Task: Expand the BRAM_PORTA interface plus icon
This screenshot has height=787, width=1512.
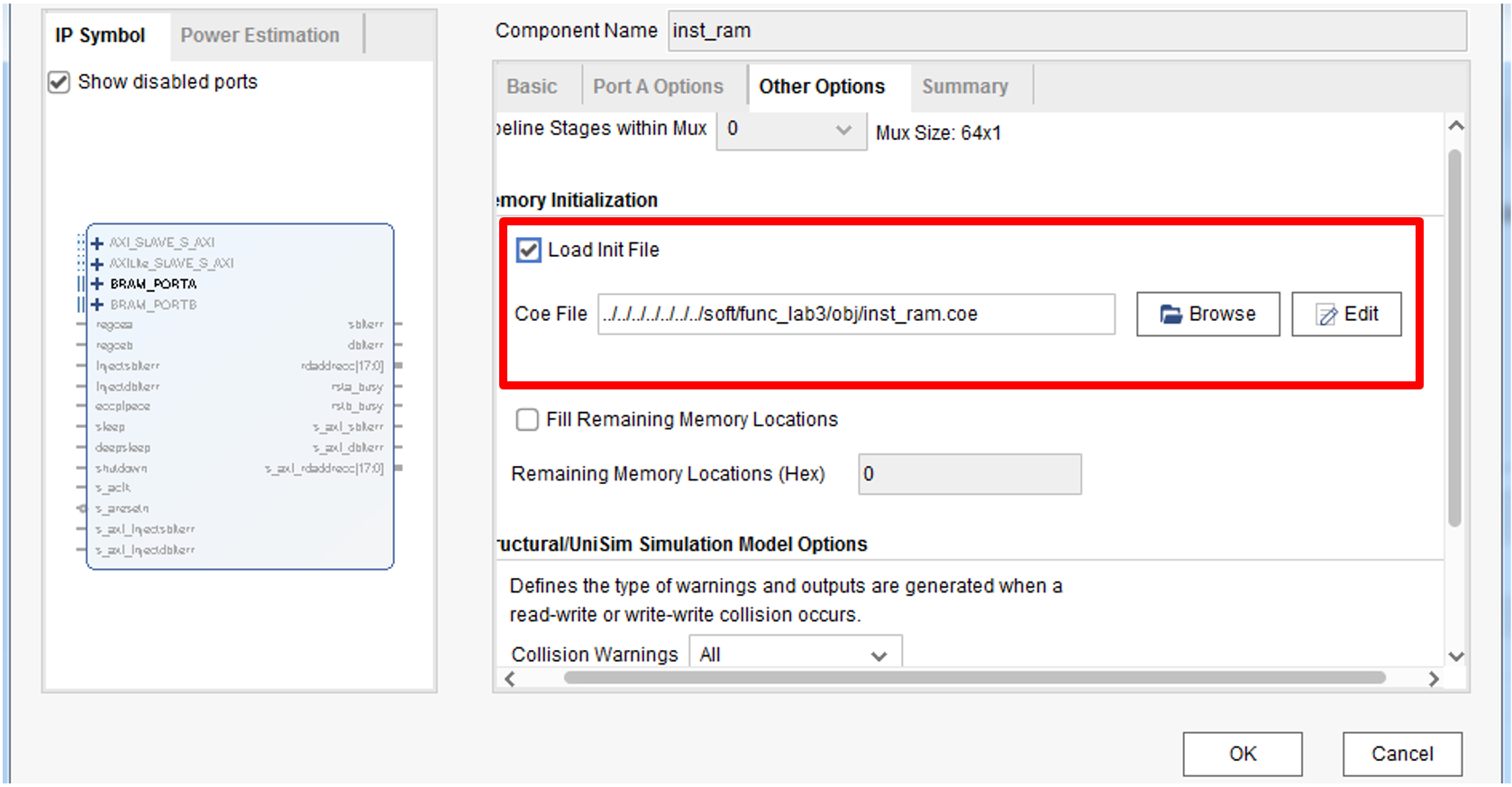Action: pyautogui.click(x=97, y=284)
